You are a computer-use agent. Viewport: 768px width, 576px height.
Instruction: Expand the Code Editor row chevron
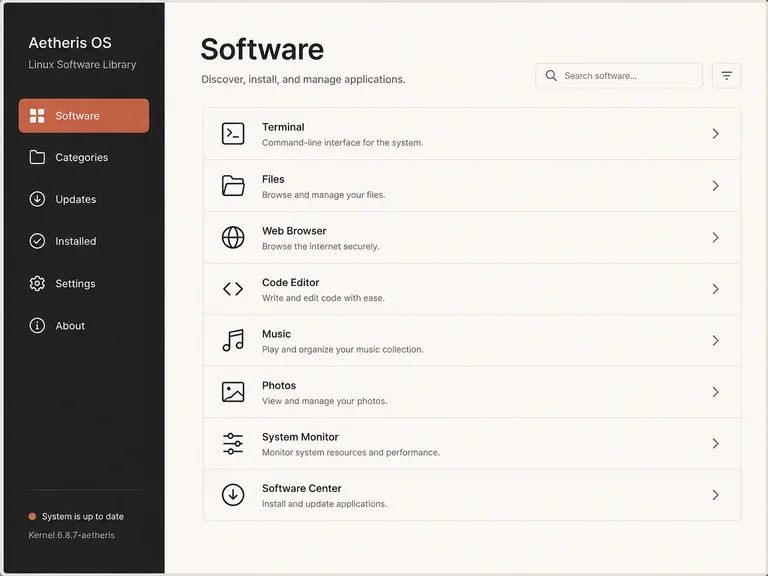pyautogui.click(x=716, y=289)
